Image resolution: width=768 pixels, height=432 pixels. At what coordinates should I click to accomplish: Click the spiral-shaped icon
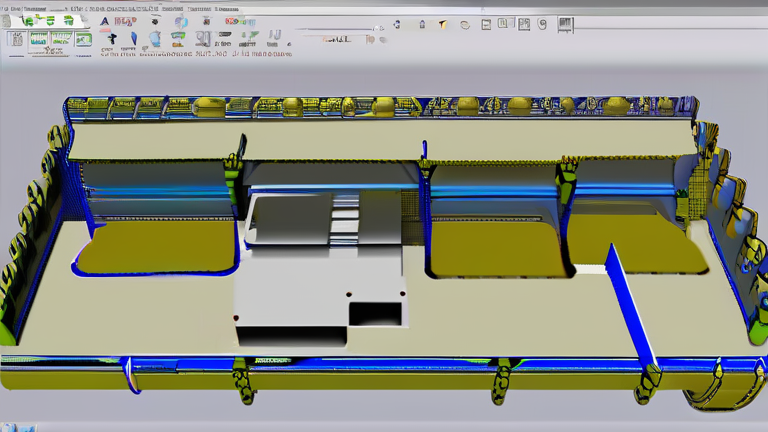(542, 24)
